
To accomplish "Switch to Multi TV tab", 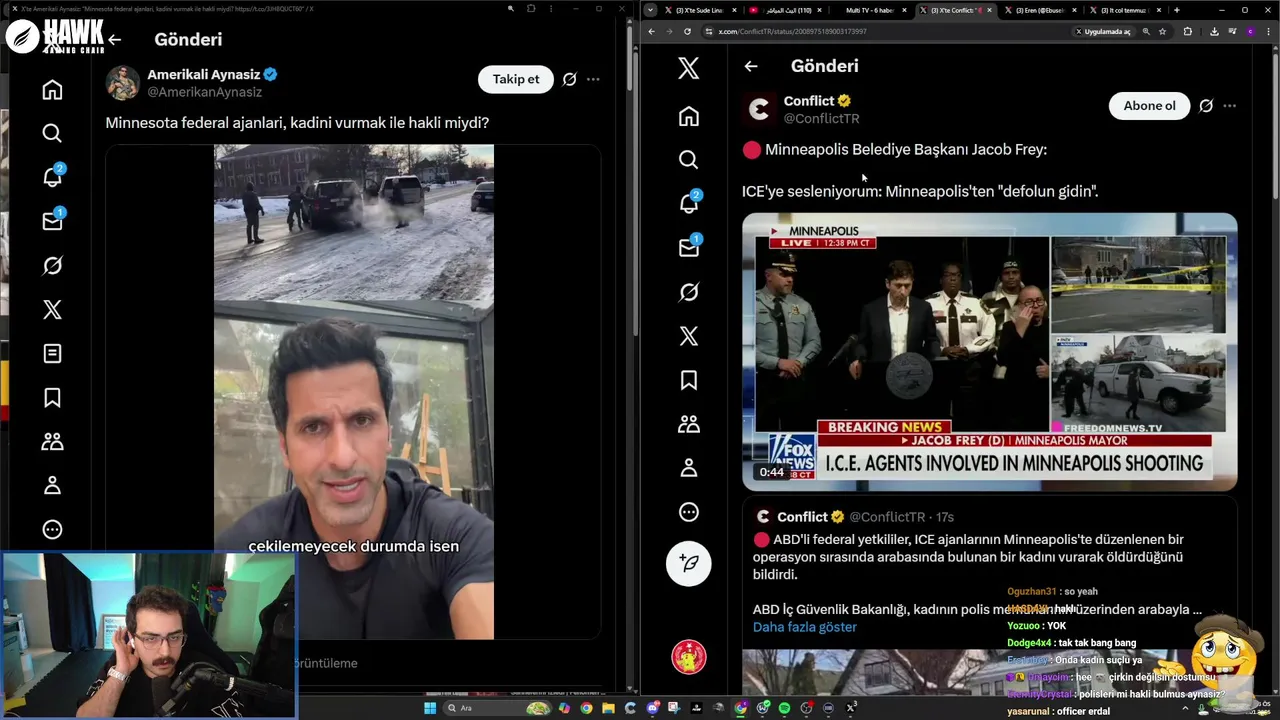I will coord(868,10).
